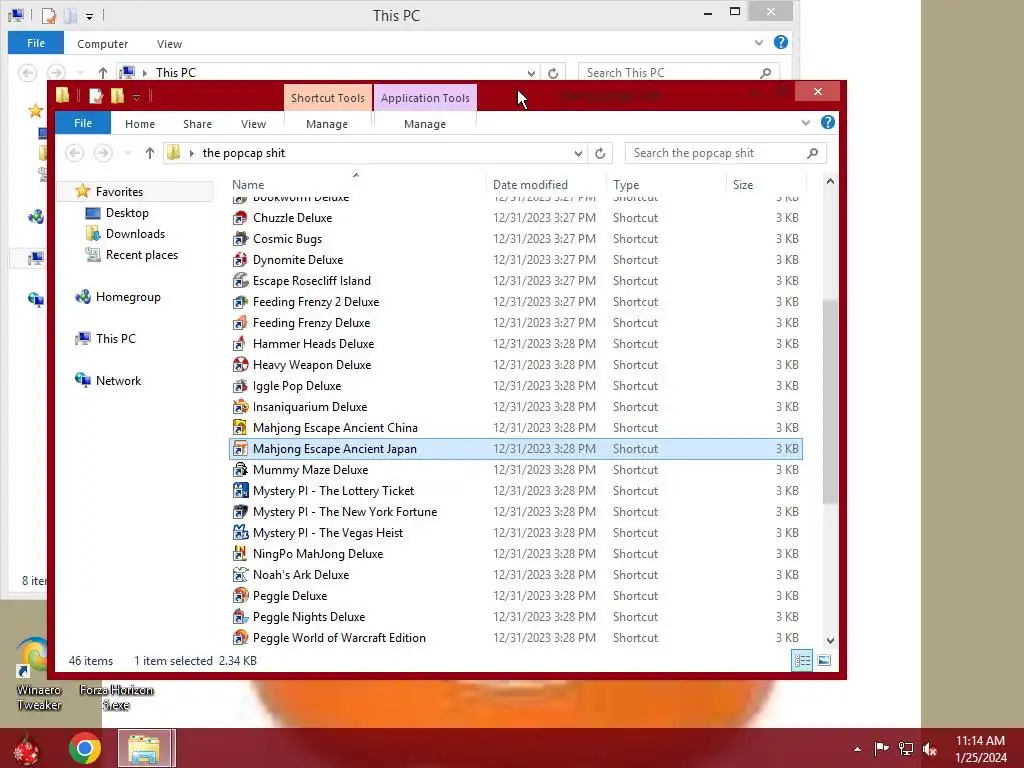Select the Mahjong Escape Ancient Japan row

pyautogui.click(x=516, y=449)
